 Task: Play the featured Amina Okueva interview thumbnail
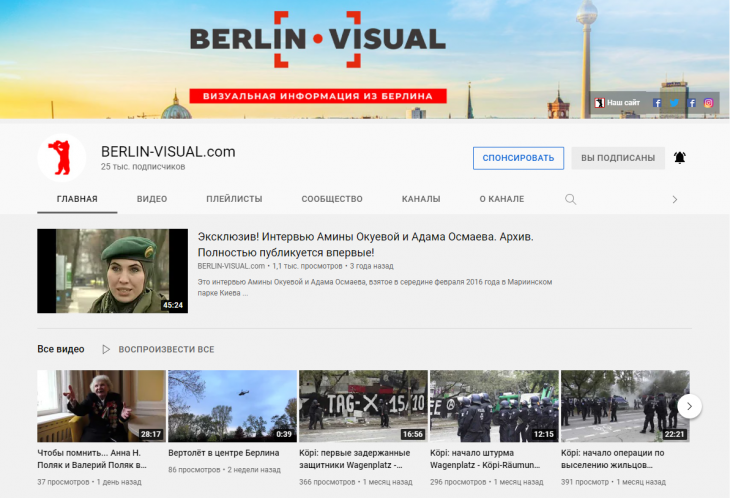pos(113,271)
